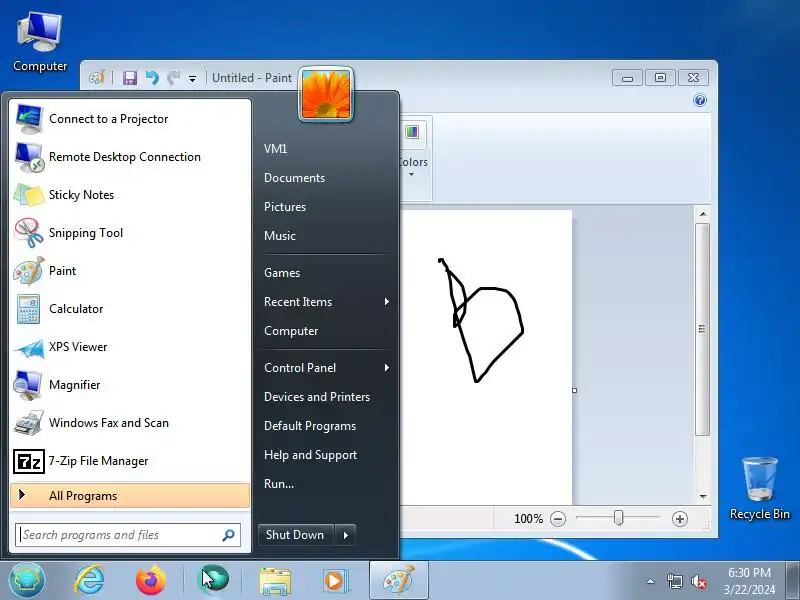Click the taskbar clock showing 6:30 PM
The image size is (800, 600).
coord(749,581)
